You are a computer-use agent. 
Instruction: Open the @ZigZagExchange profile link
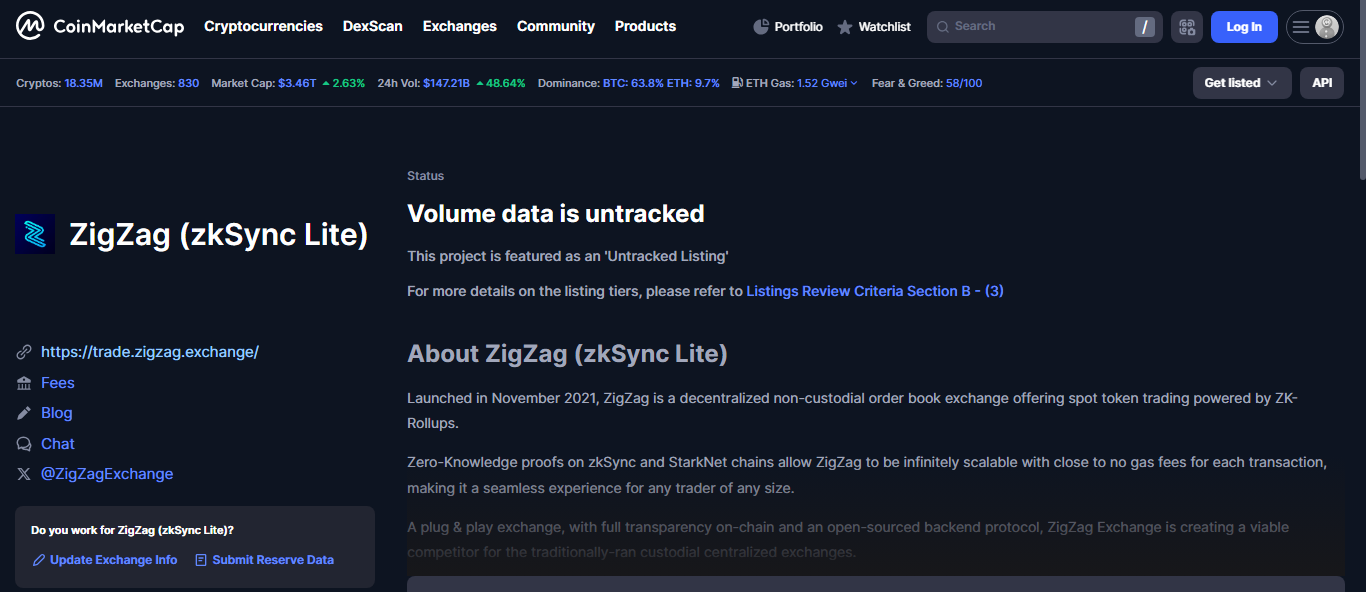pos(107,474)
